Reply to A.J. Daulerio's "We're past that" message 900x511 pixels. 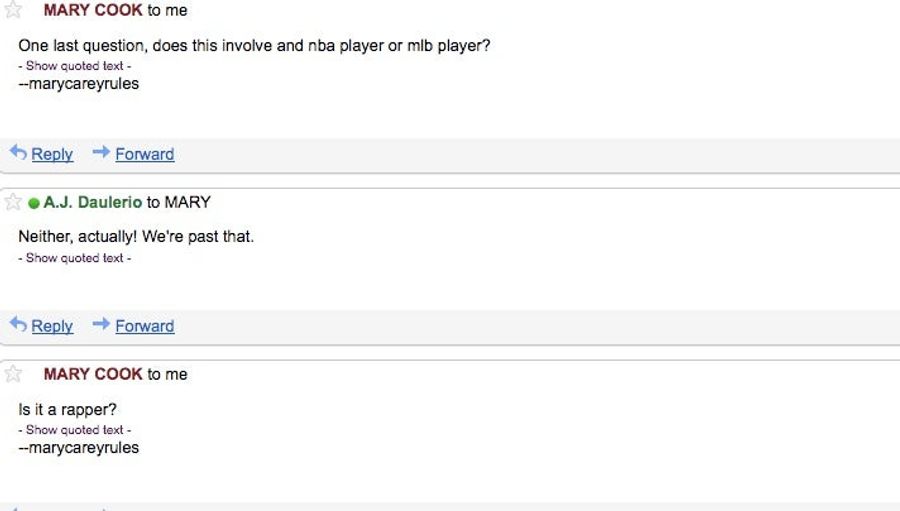click(52, 326)
